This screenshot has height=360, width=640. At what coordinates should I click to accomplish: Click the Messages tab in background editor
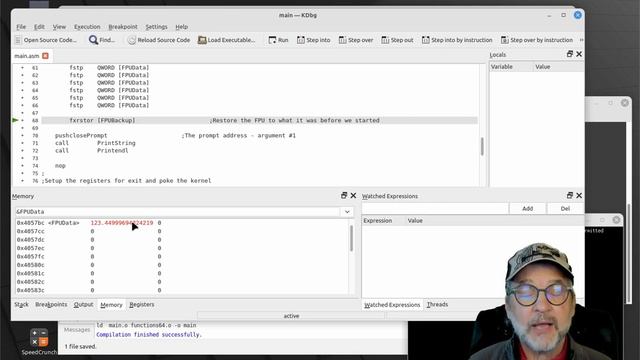(x=77, y=330)
